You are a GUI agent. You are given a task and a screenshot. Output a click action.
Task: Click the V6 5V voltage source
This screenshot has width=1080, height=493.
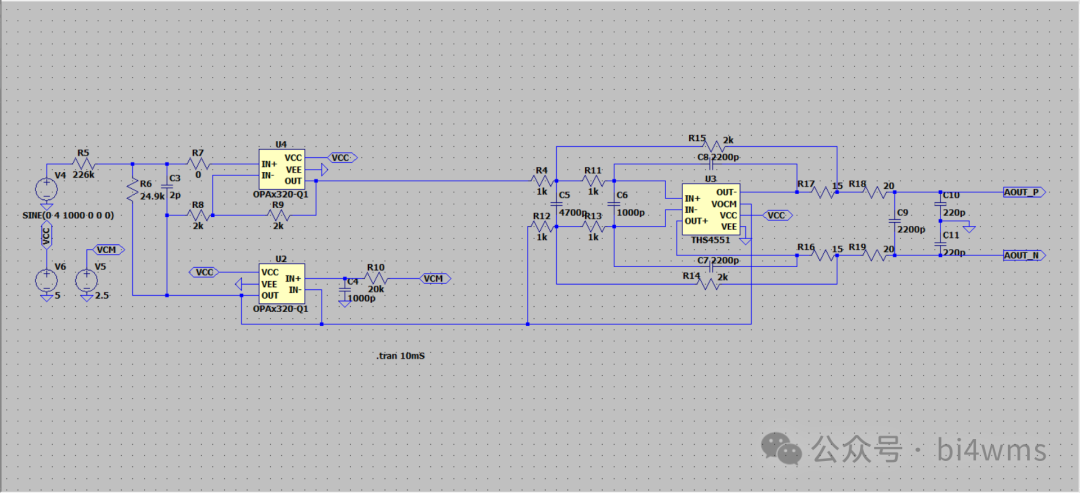coord(46,280)
